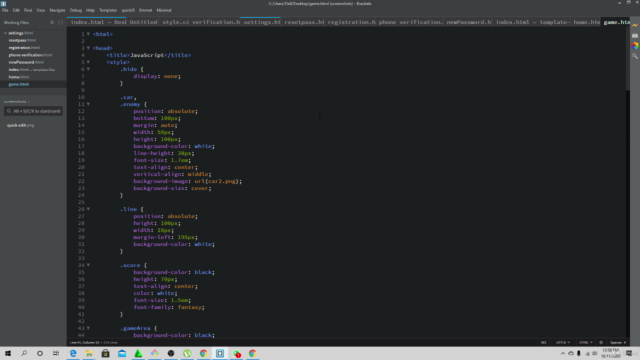Switch to settings.html tab

click(x=261, y=22)
